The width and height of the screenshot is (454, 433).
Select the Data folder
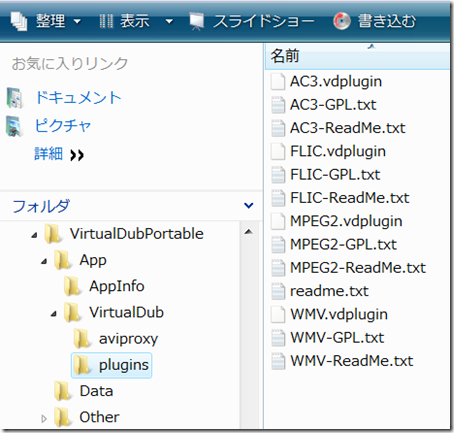(x=96, y=391)
